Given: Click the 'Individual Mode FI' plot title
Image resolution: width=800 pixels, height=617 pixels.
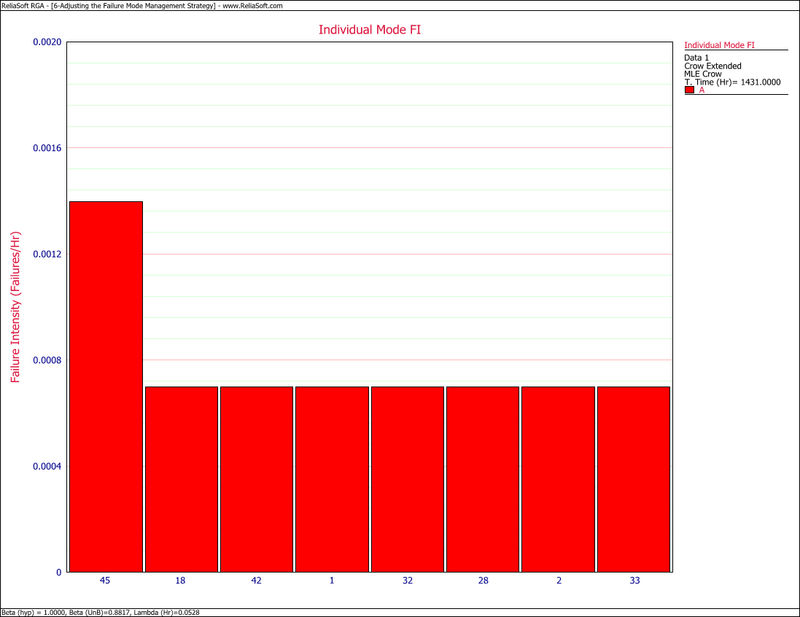Looking at the screenshot, I should (369, 30).
